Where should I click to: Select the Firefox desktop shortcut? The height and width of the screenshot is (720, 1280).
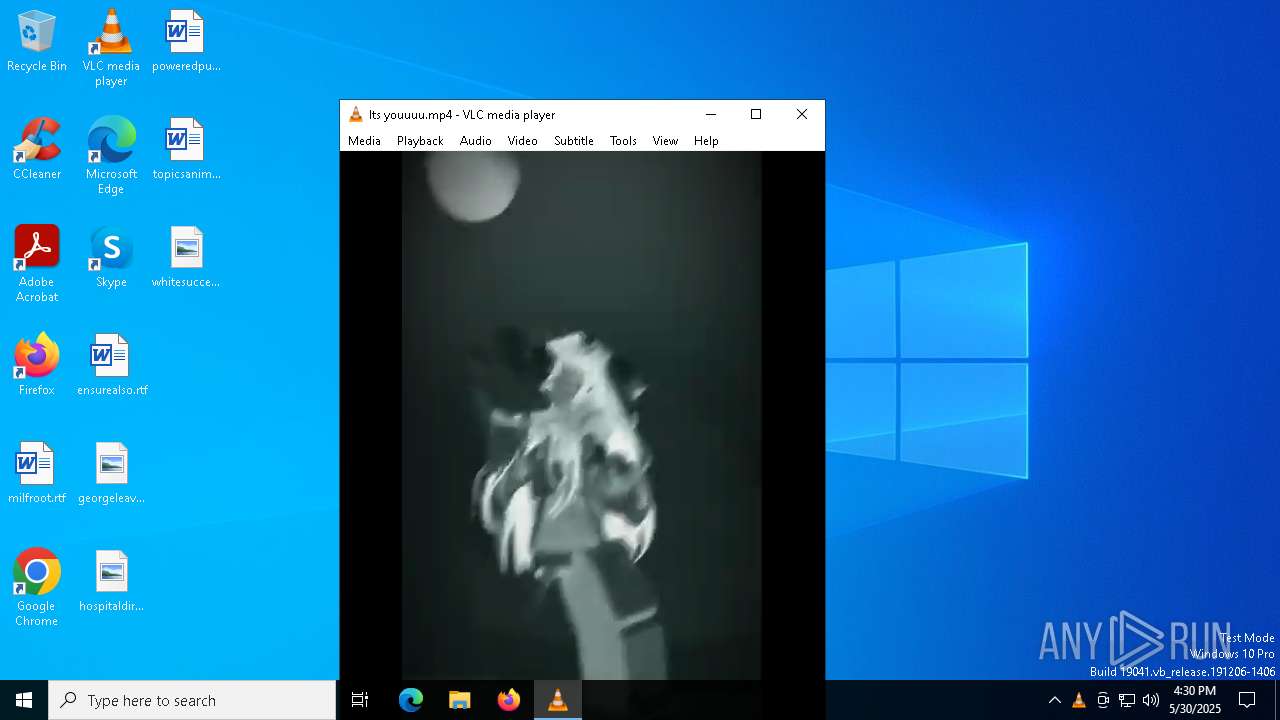[37, 366]
